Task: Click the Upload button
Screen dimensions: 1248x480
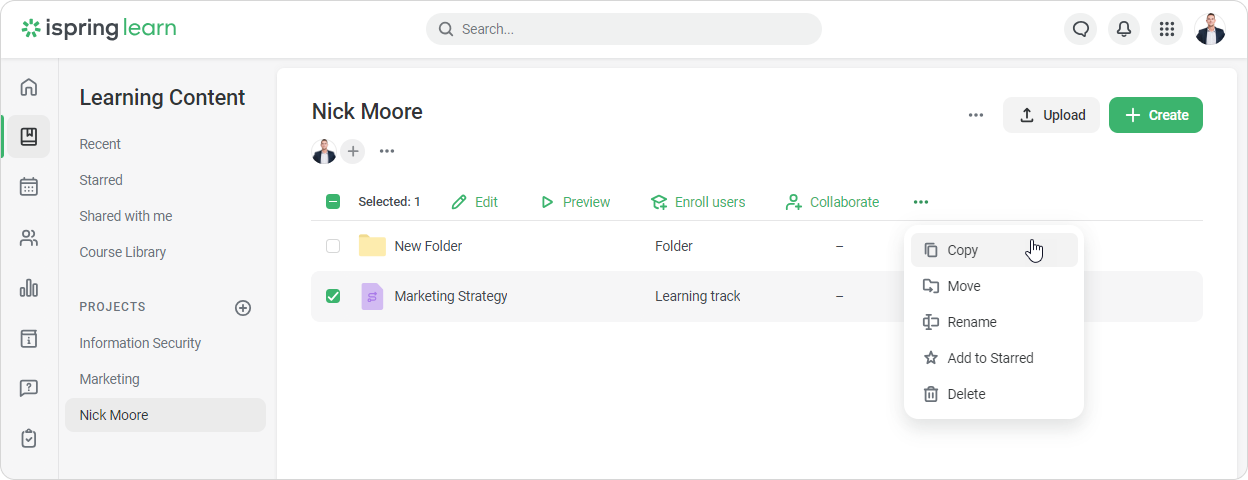Action: tap(1051, 115)
